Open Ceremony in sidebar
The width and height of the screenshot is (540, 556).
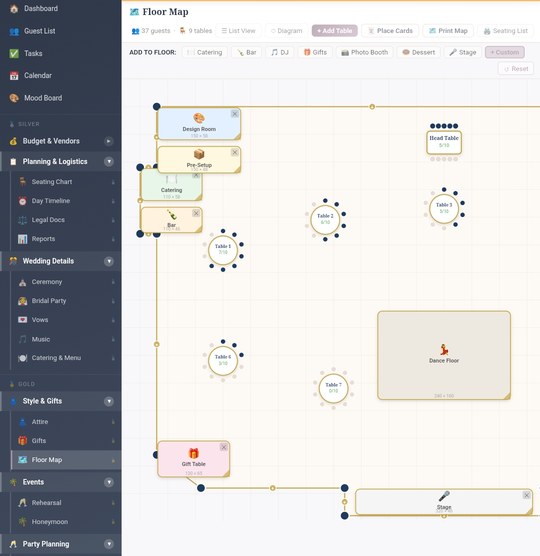pos(66,282)
